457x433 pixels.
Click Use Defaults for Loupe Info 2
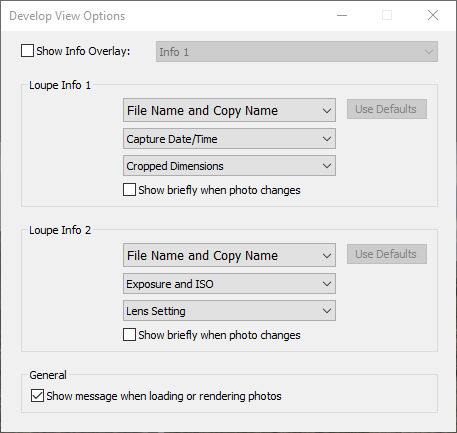click(387, 254)
